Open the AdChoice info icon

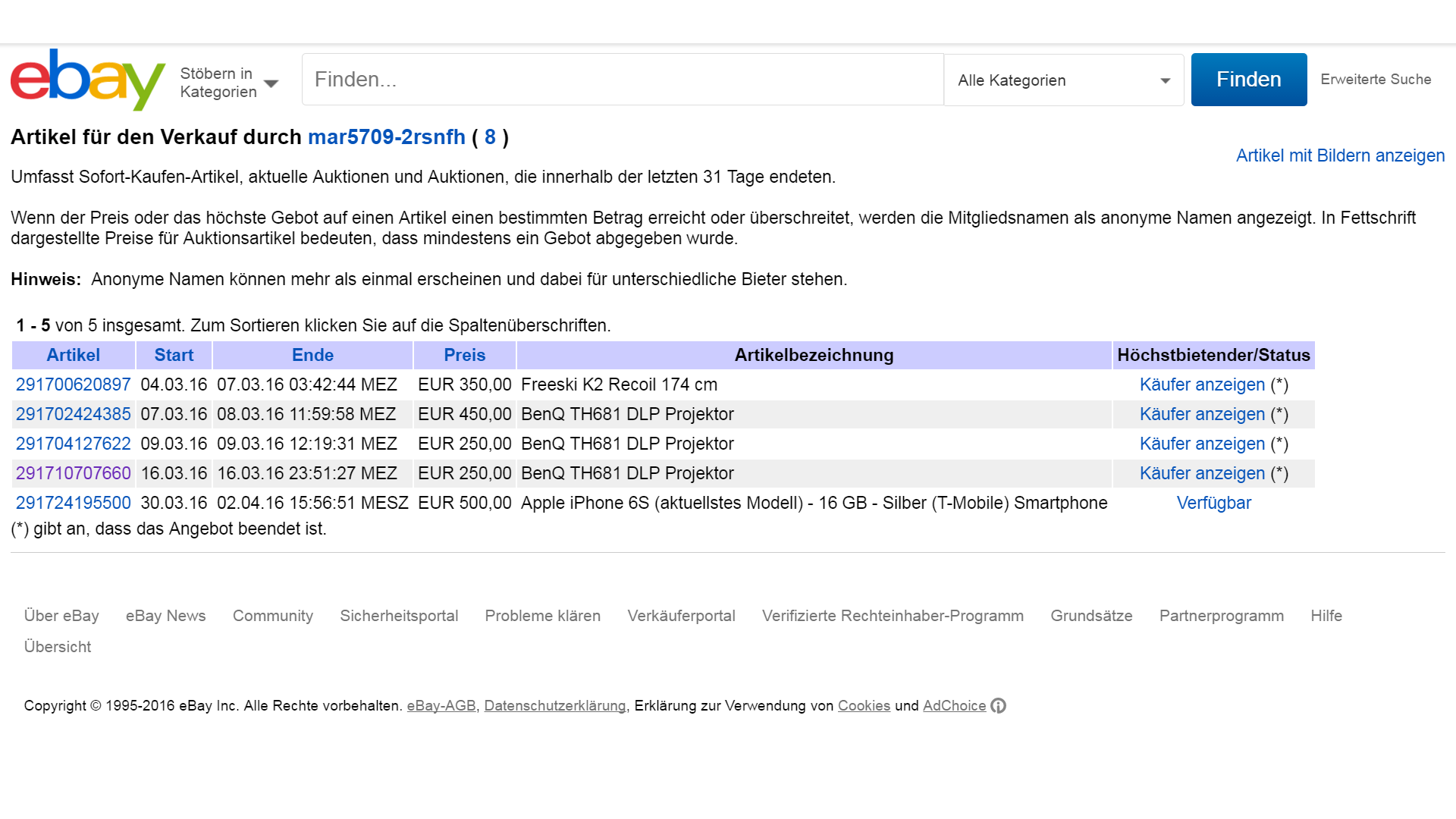[x=999, y=706]
